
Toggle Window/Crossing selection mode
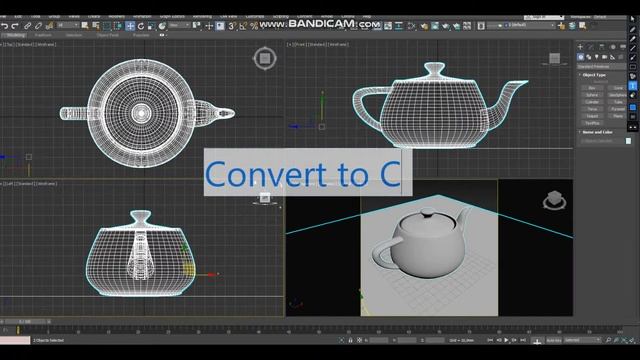[118, 26]
